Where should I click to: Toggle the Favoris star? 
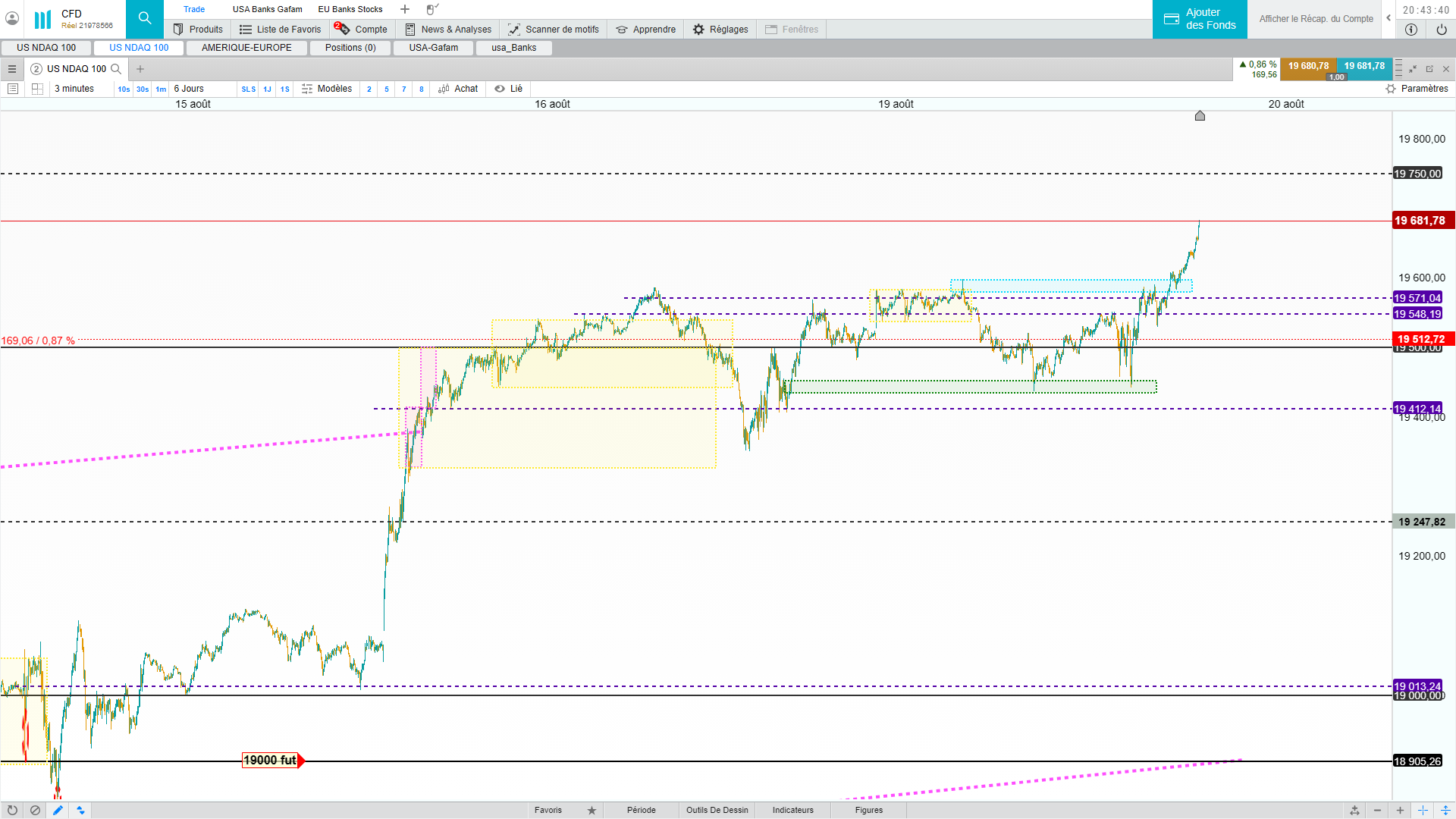591,810
